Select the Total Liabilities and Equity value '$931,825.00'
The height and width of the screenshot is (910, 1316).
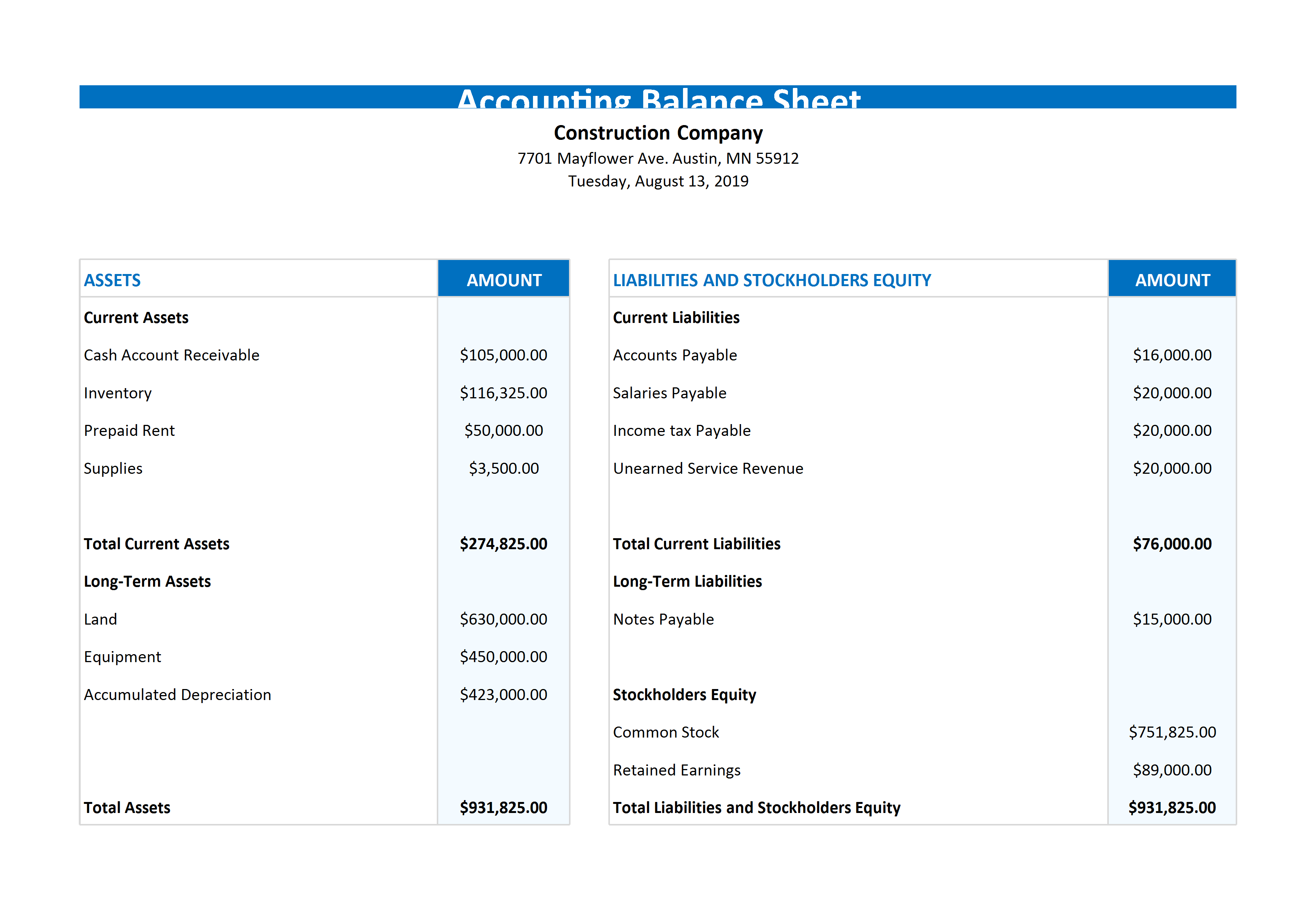click(x=1172, y=808)
